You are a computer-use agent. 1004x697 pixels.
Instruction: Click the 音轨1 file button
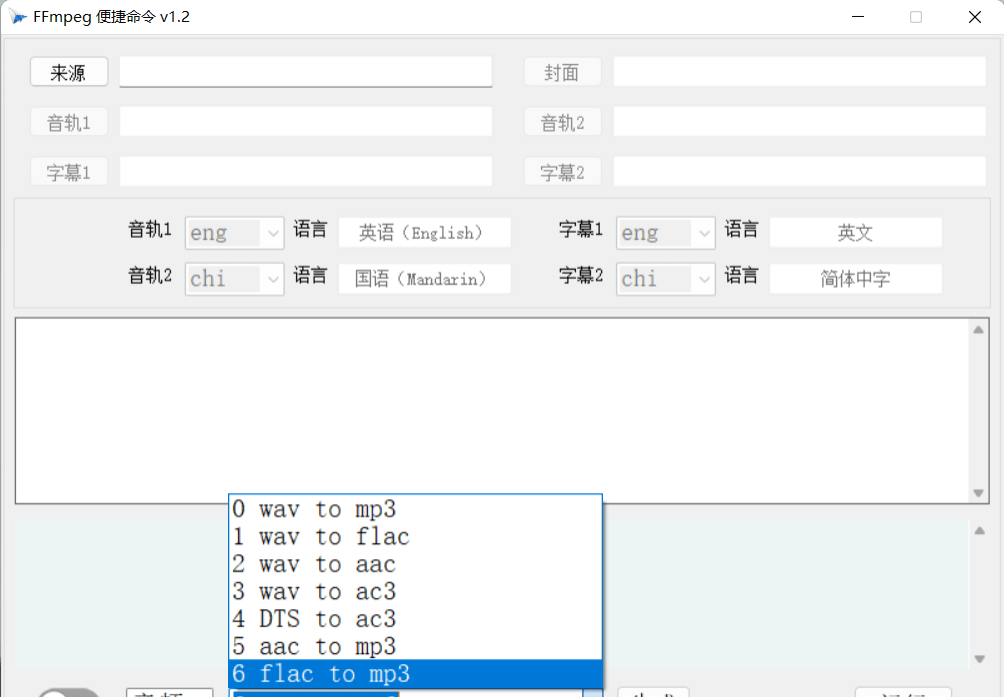[69, 122]
